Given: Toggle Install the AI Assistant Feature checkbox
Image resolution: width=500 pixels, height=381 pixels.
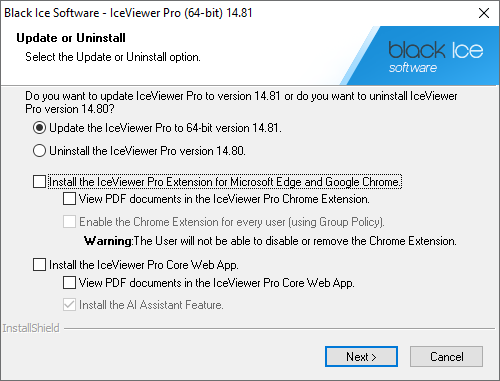Looking at the screenshot, I should click(69, 305).
